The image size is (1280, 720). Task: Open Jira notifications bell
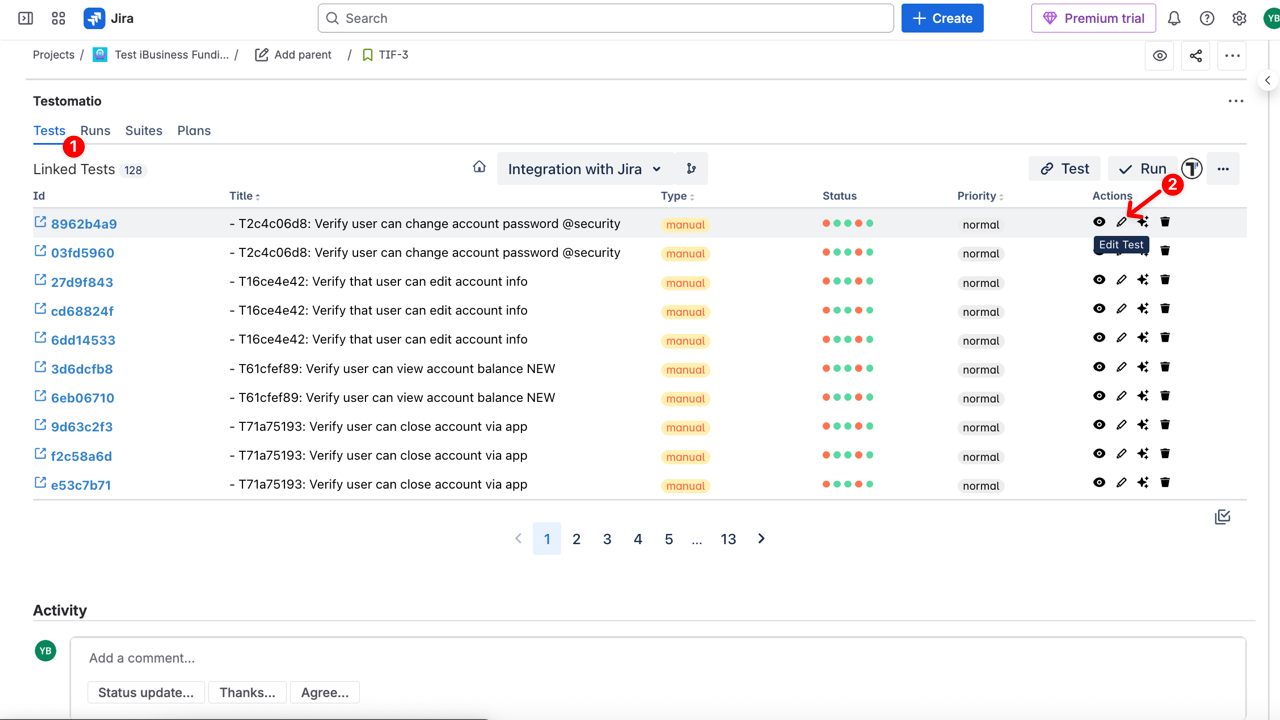tap(1174, 18)
